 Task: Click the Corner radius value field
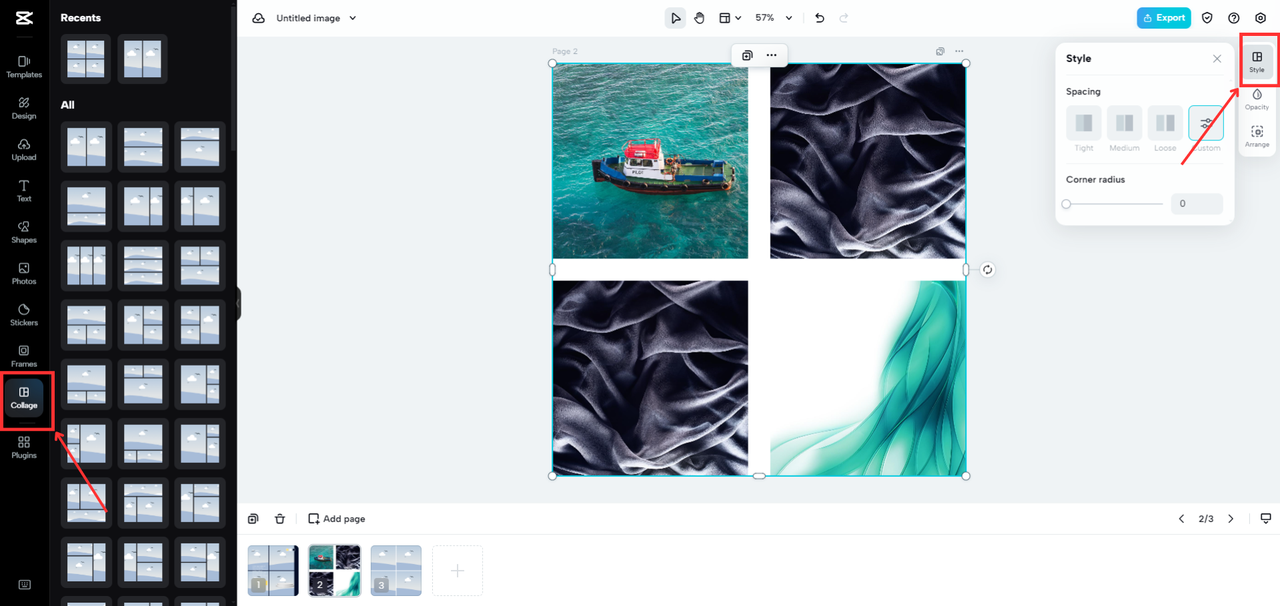[x=1196, y=204]
